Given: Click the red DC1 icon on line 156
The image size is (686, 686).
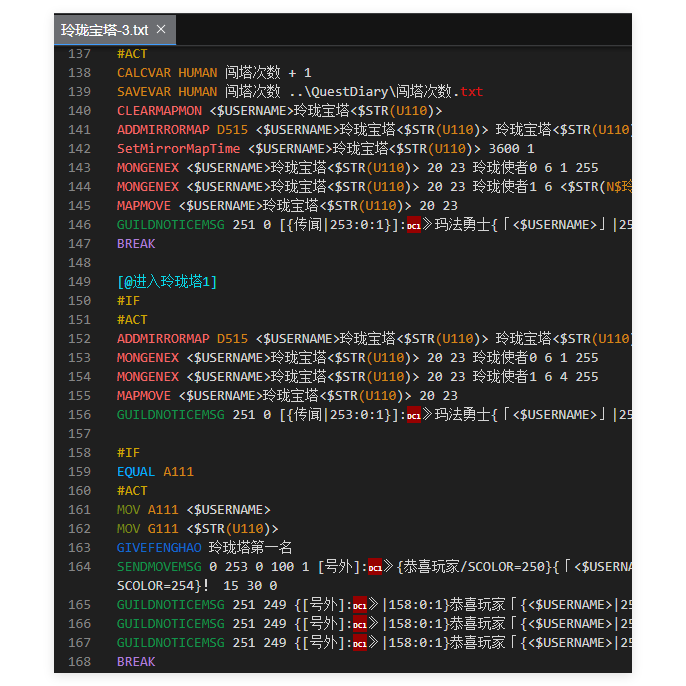Looking at the screenshot, I should (413, 415).
